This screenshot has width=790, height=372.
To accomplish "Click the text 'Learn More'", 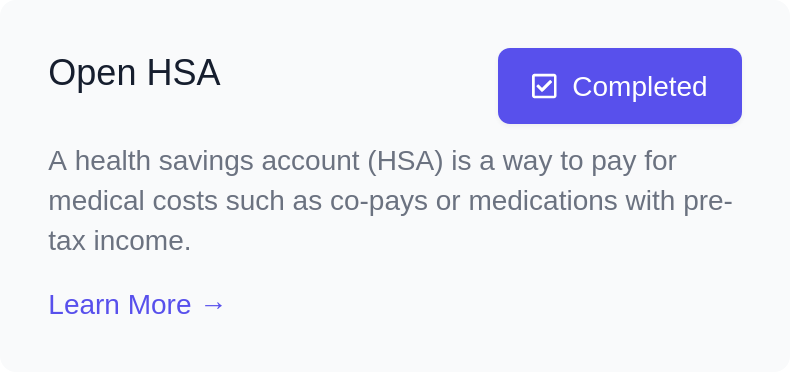I will point(120,305).
